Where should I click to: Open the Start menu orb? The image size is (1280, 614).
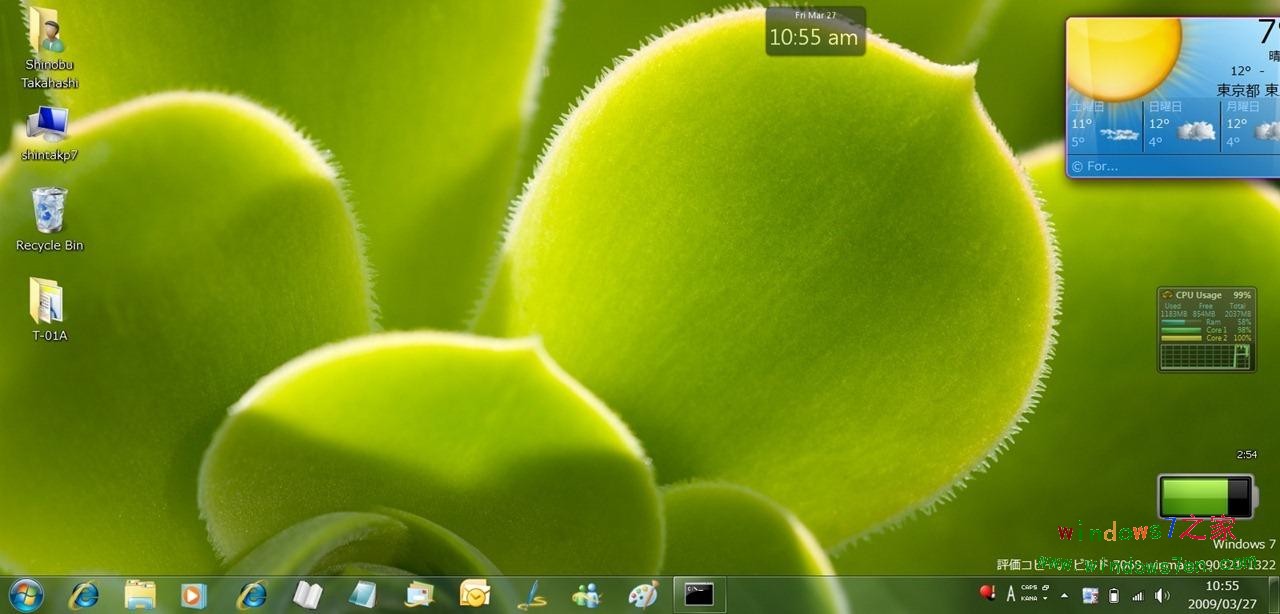tap(27, 594)
